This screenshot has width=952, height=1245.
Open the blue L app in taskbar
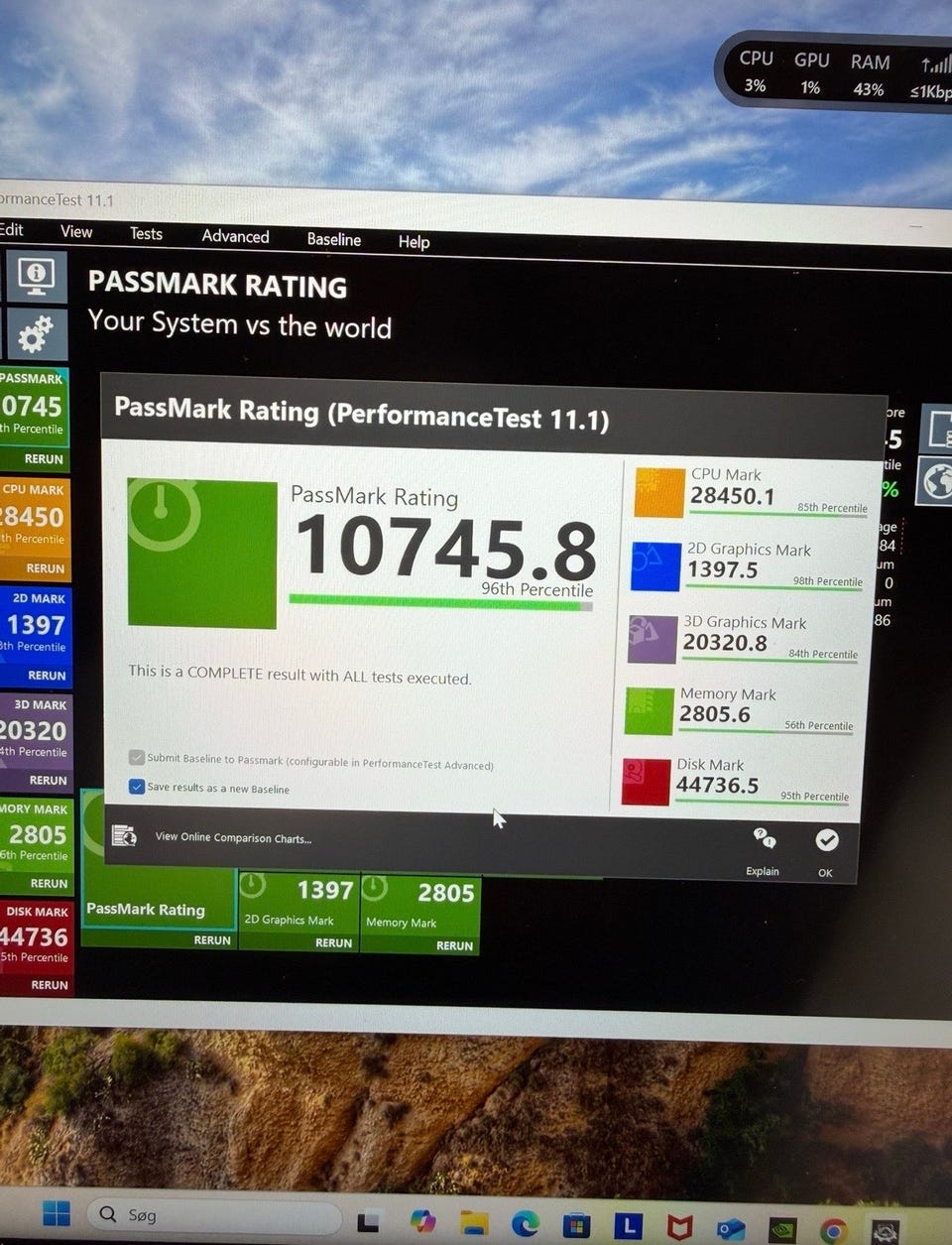point(627,1227)
